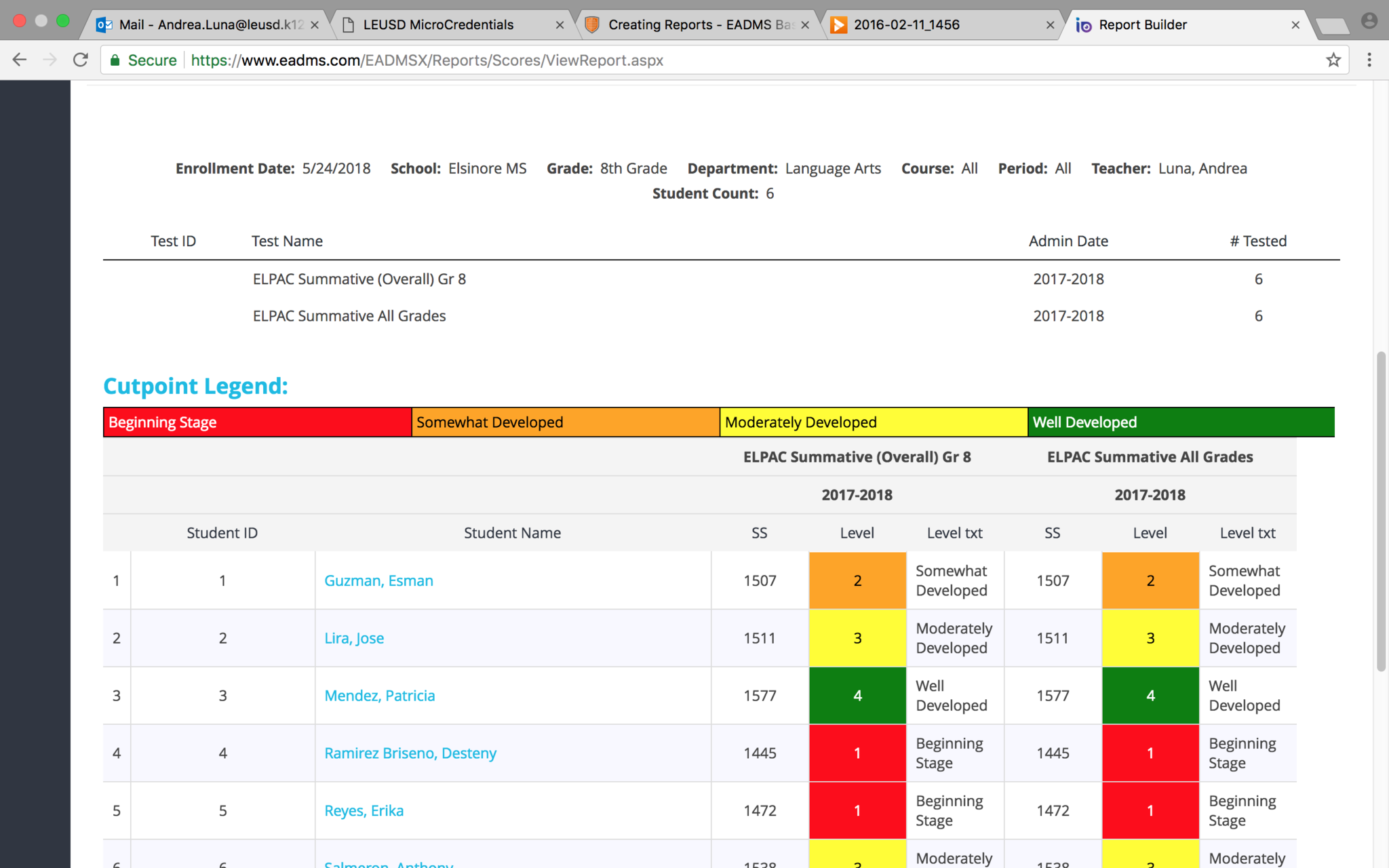Click the green Well Developed legend swatch
1389x868 pixels.
pyautogui.click(x=1181, y=422)
